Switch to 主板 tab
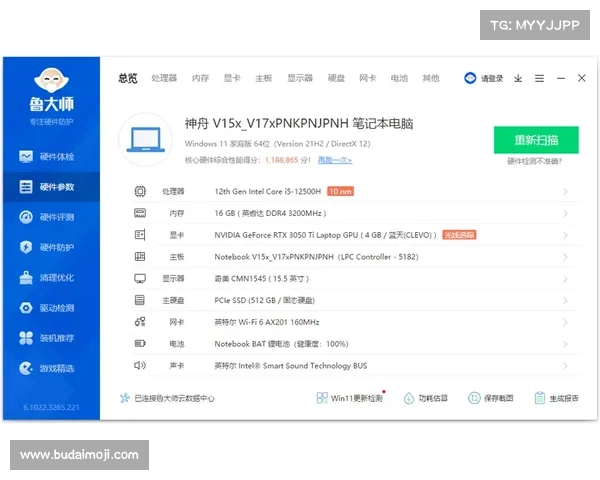600x480 pixels. pos(264,78)
